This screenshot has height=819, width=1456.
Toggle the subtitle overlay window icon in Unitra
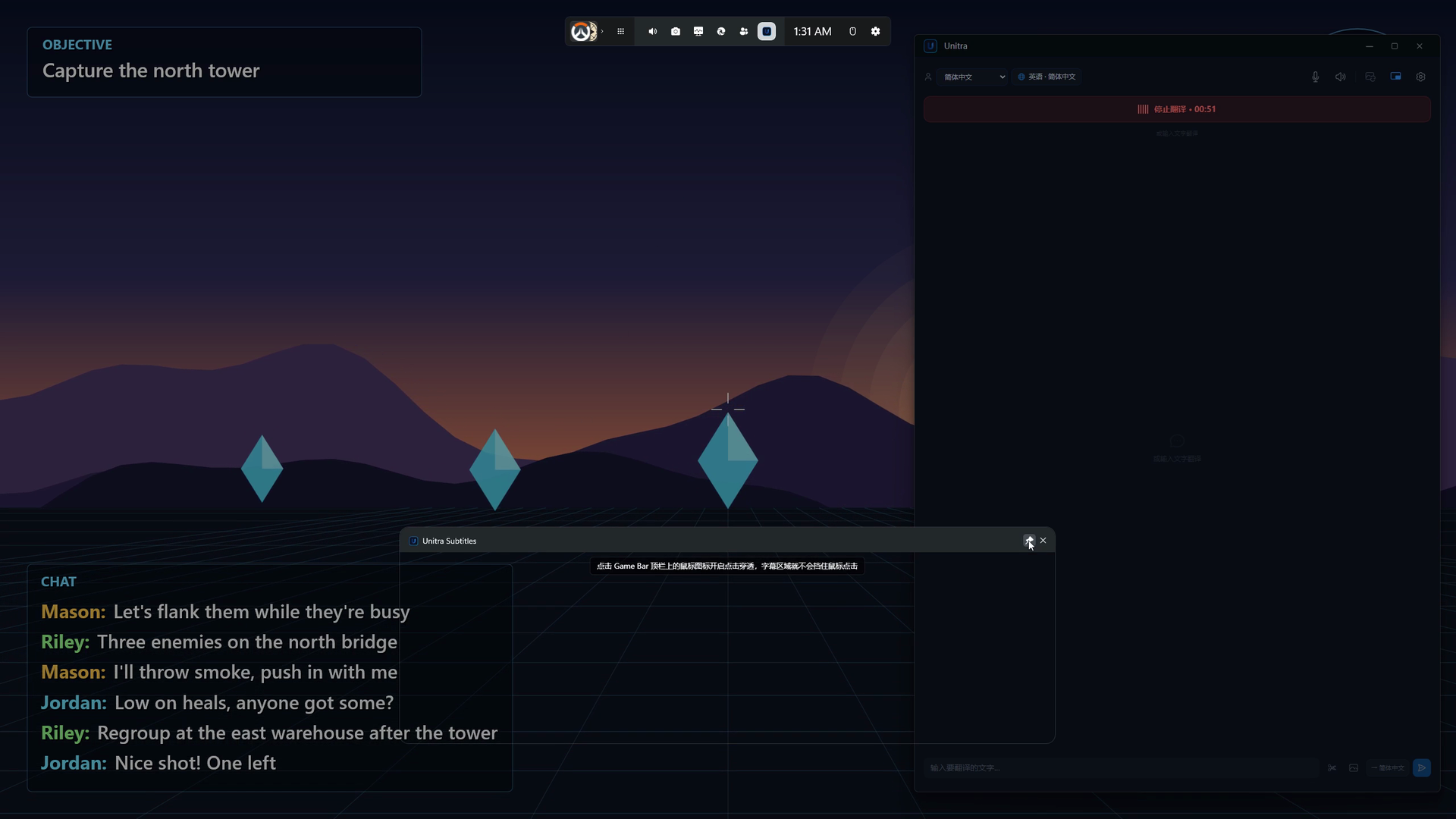click(x=1395, y=77)
